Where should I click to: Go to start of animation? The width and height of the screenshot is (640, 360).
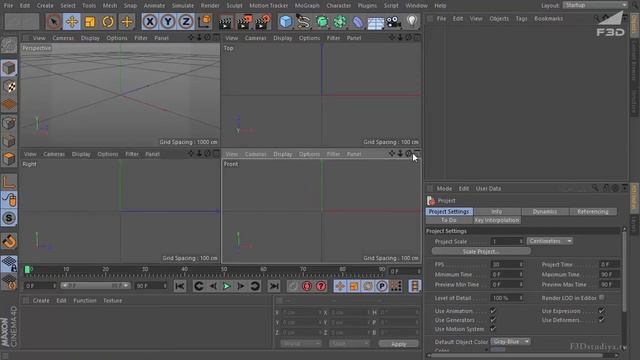180,286
